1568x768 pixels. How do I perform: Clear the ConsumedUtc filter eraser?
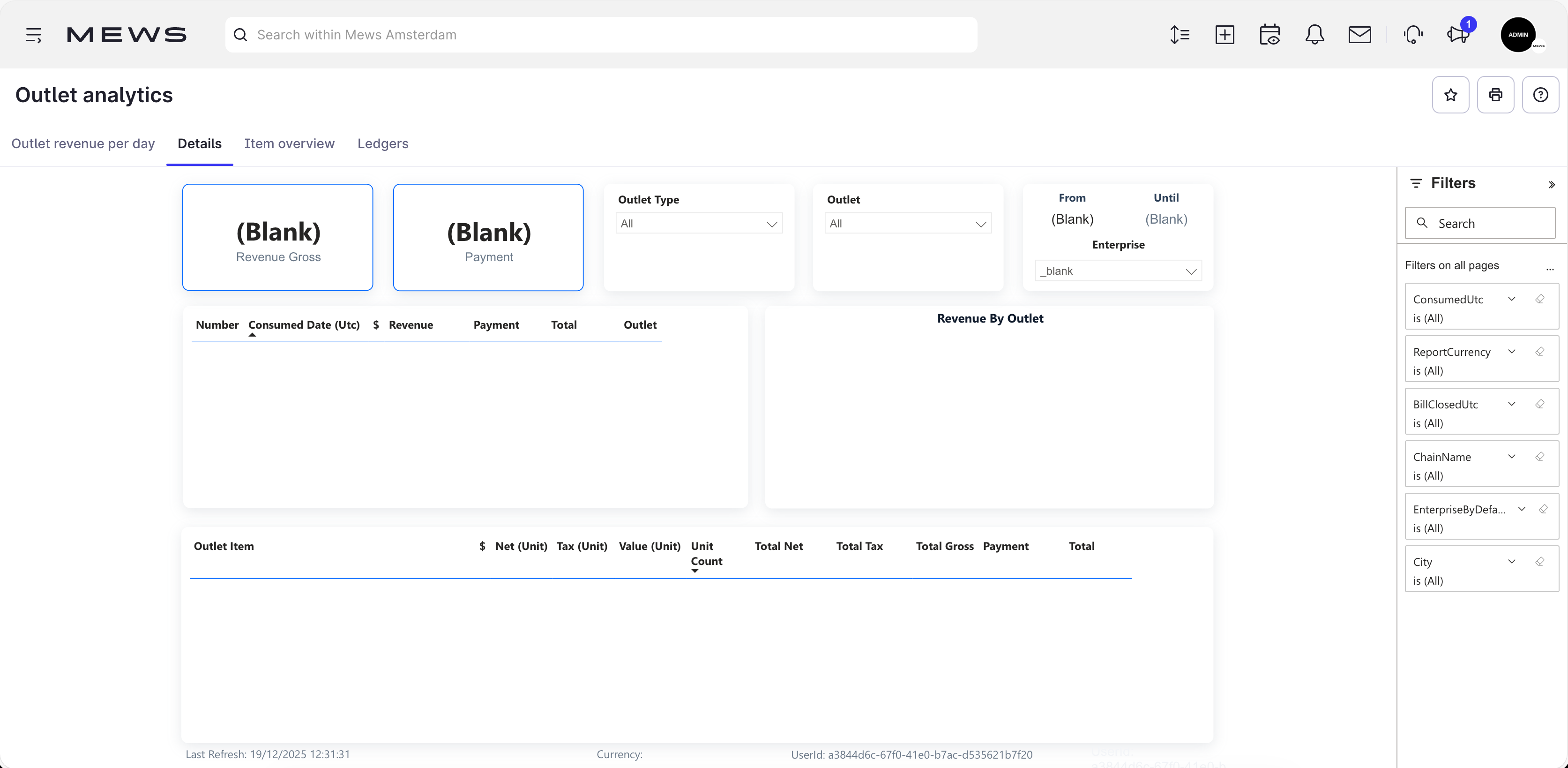click(x=1539, y=299)
